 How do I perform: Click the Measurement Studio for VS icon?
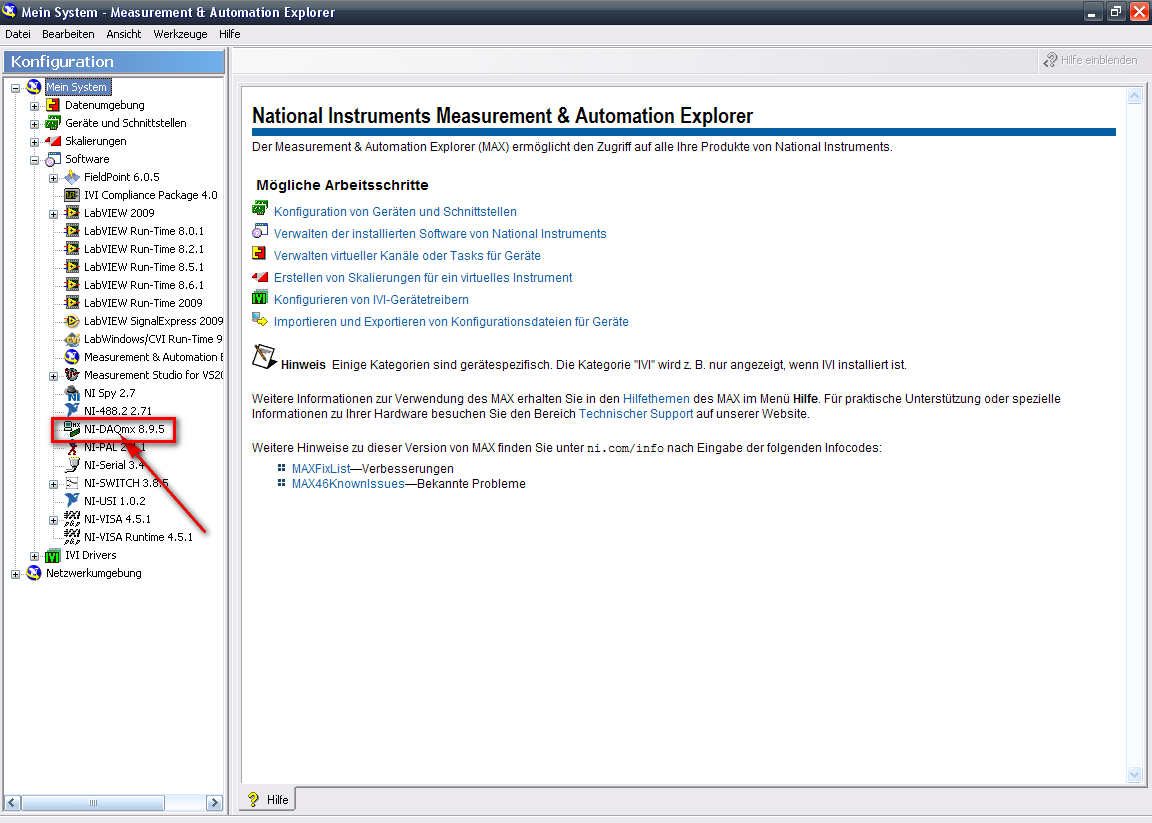click(x=72, y=375)
